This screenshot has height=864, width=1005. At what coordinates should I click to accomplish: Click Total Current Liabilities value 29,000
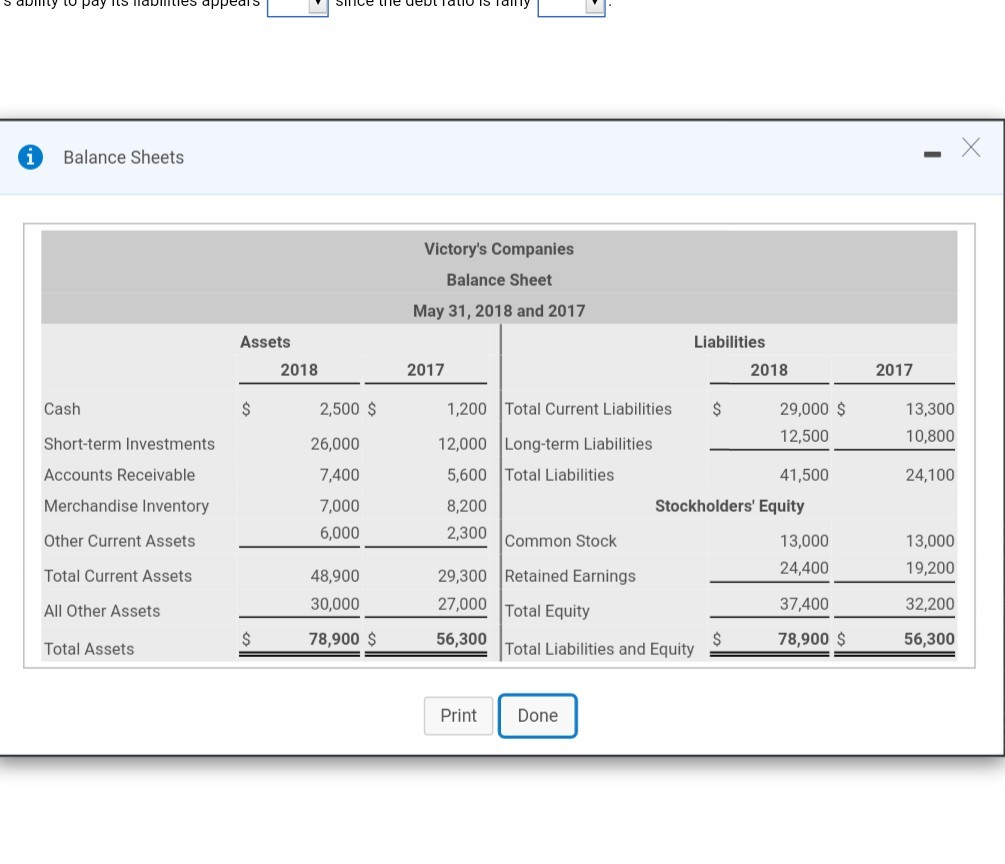click(x=804, y=409)
